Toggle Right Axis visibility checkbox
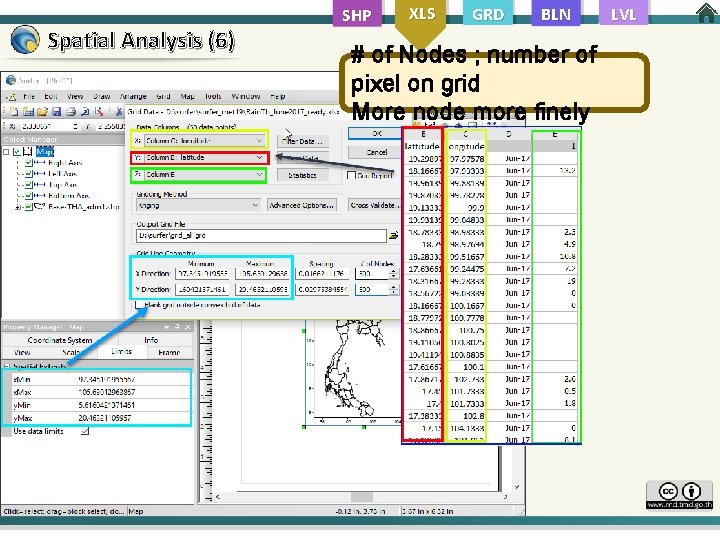 (x=28, y=163)
